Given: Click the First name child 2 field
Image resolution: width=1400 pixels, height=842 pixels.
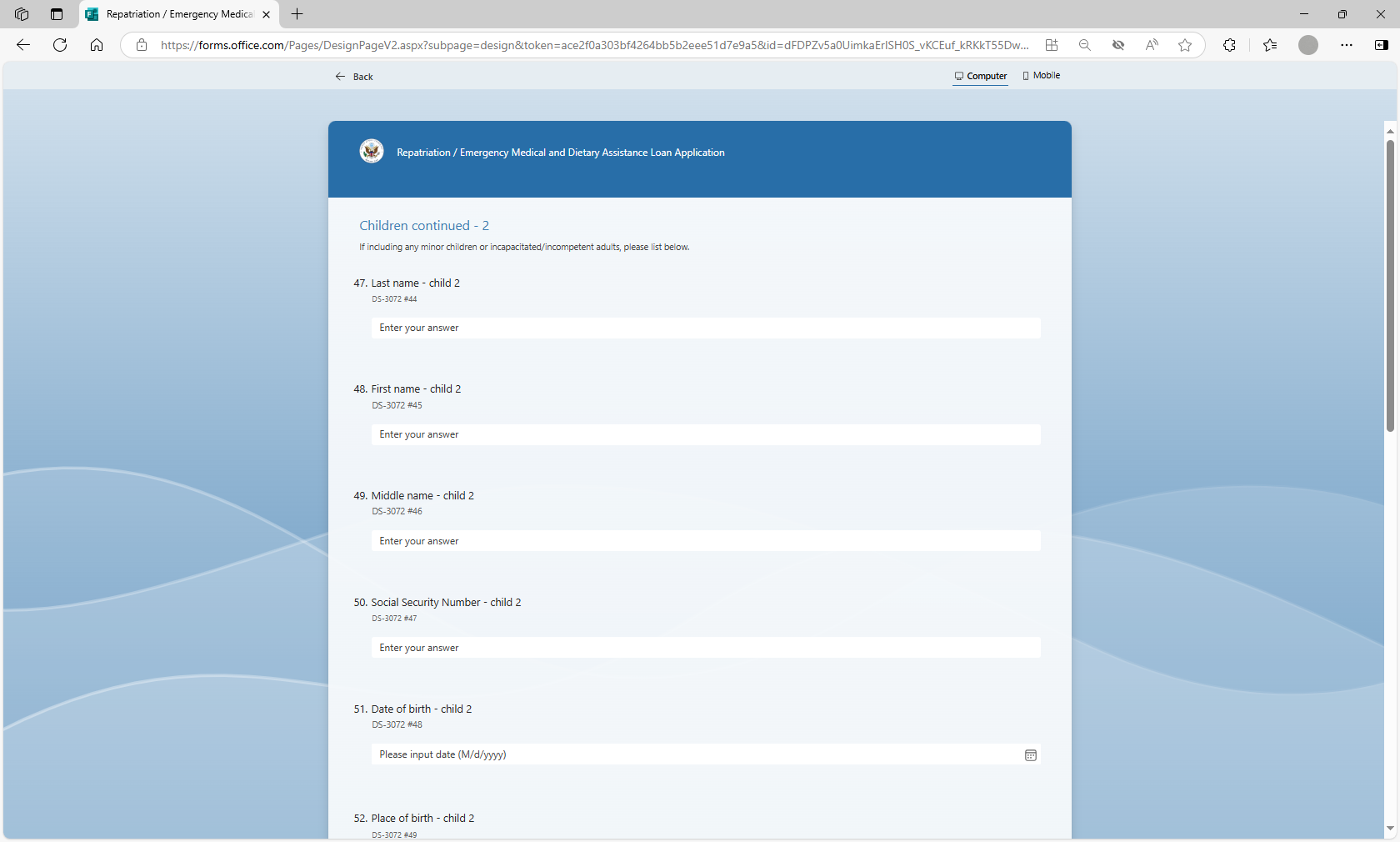Looking at the screenshot, I should 705,435.
